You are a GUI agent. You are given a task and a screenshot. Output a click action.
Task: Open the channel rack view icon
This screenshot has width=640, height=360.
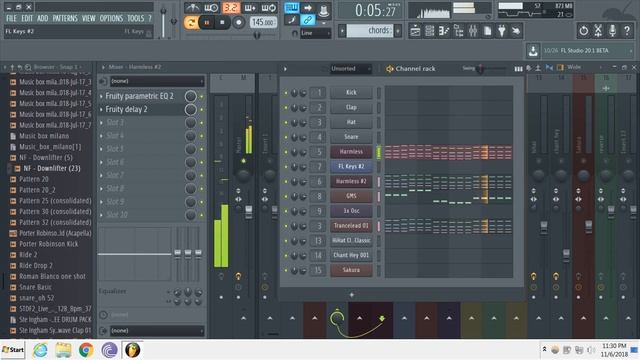[x=429, y=31]
